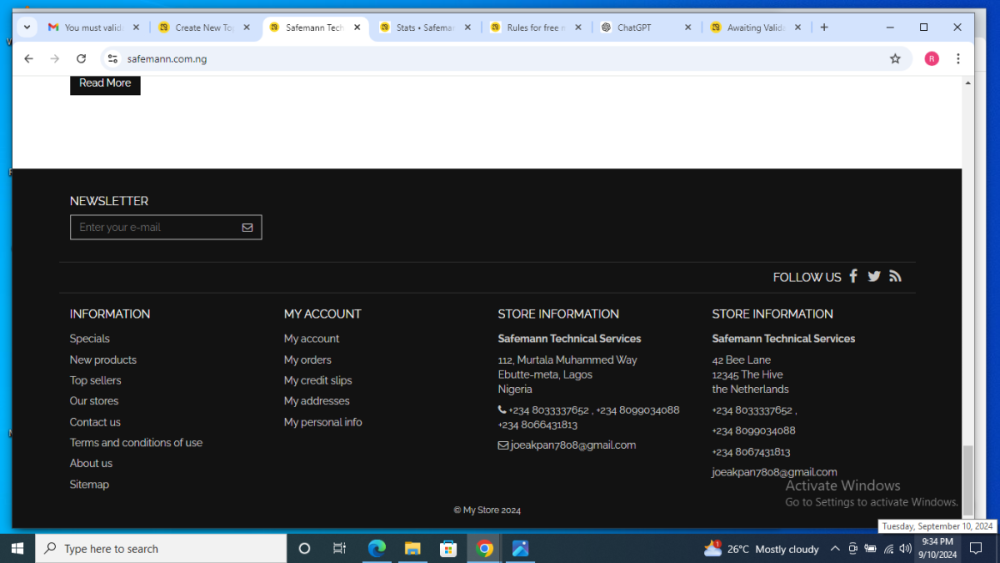The image size is (1000, 563).
Task: Open the Top sellers link
Action: pos(95,380)
